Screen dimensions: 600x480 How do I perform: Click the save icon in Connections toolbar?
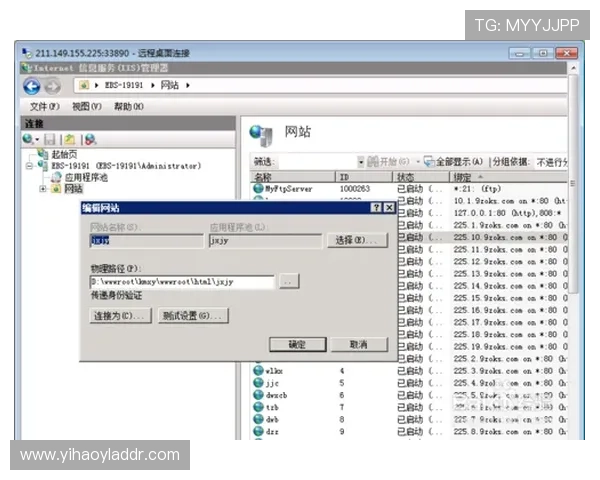point(49,139)
